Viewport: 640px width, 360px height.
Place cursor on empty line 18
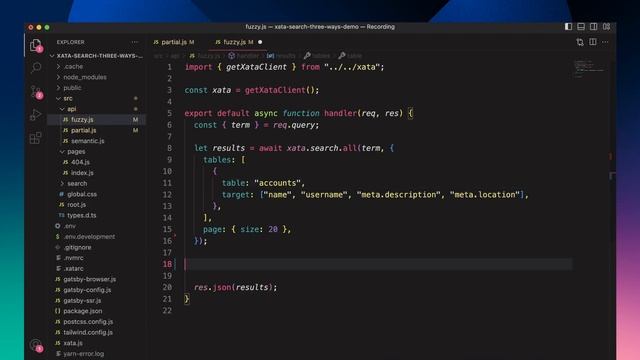tap(378, 264)
